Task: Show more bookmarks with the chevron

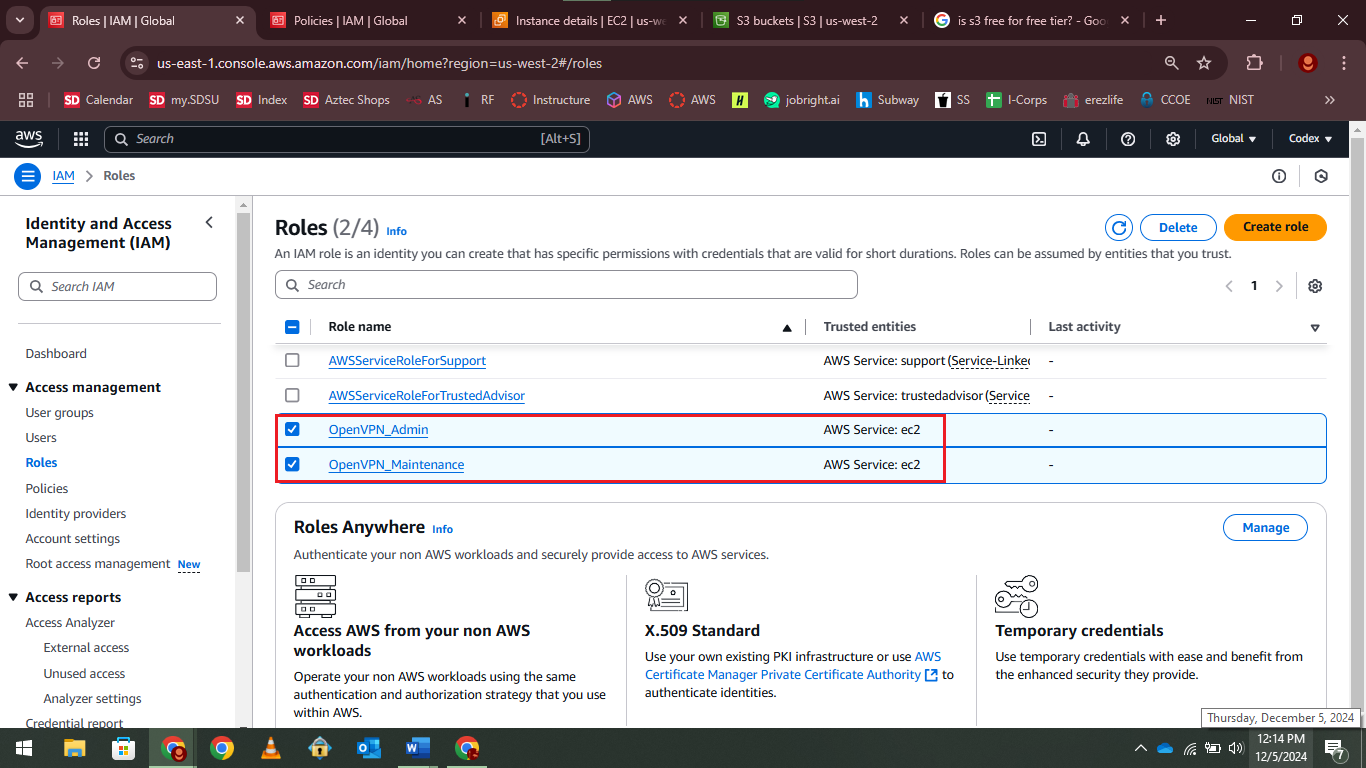Action: pos(1329,100)
